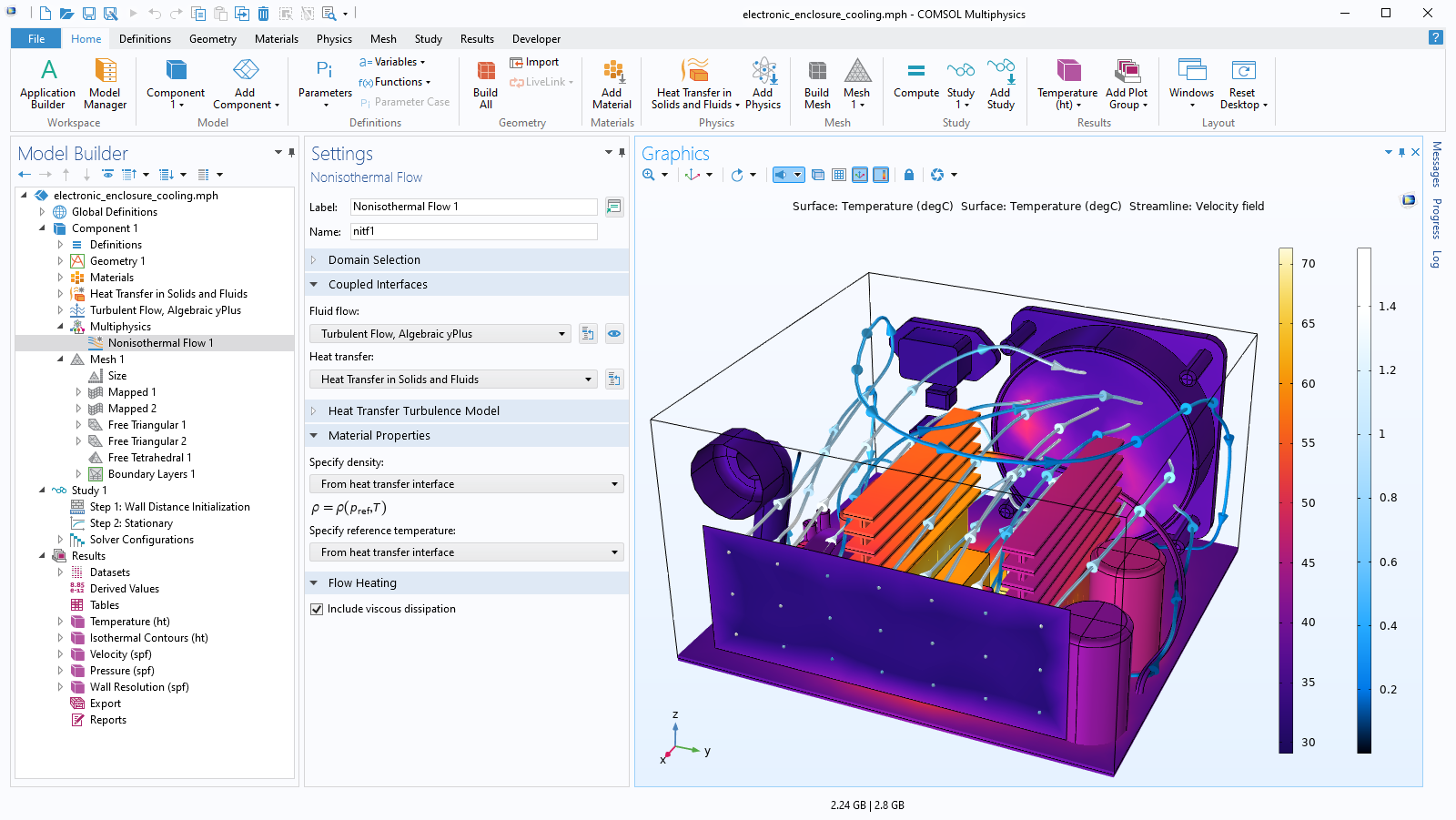Click the Label text field
This screenshot has width=1456, height=820.
(x=473, y=208)
